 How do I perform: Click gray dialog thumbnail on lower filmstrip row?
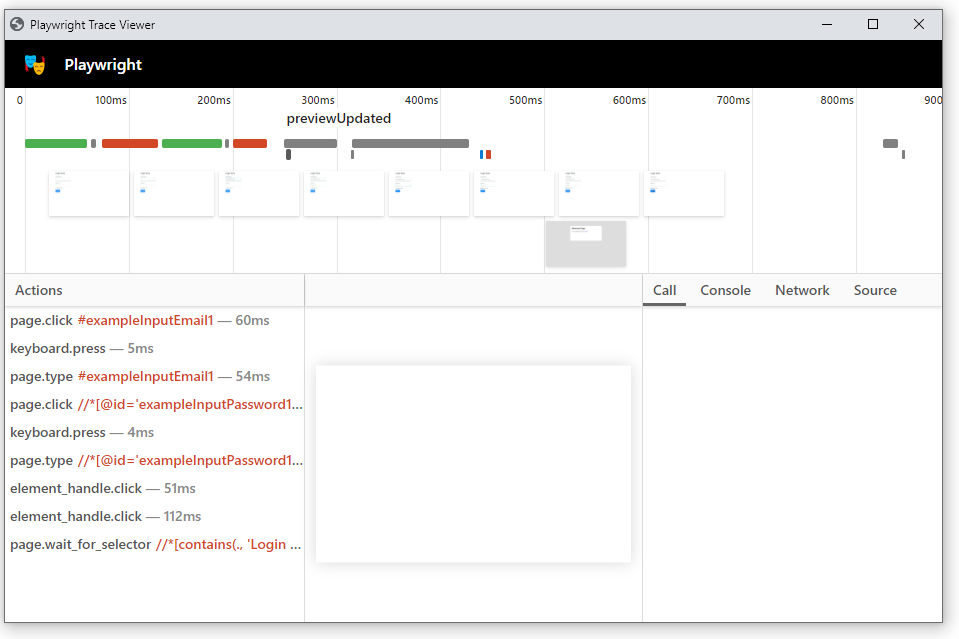click(586, 243)
